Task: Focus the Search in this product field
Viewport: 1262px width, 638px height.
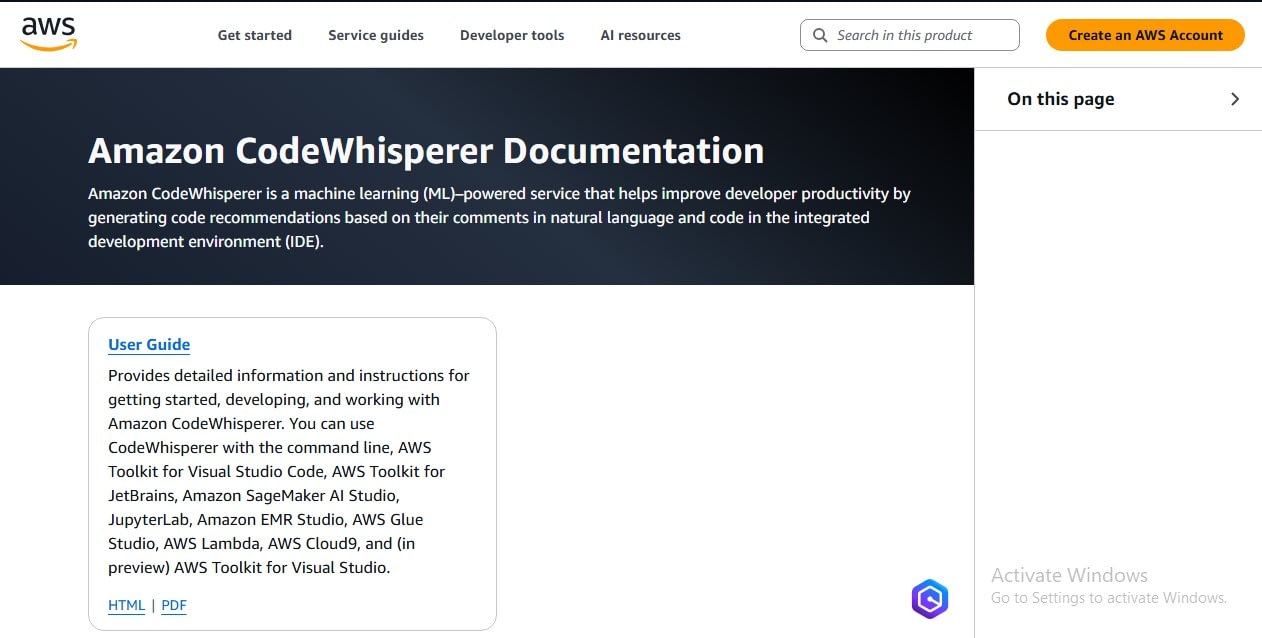Action: point(920,35)
